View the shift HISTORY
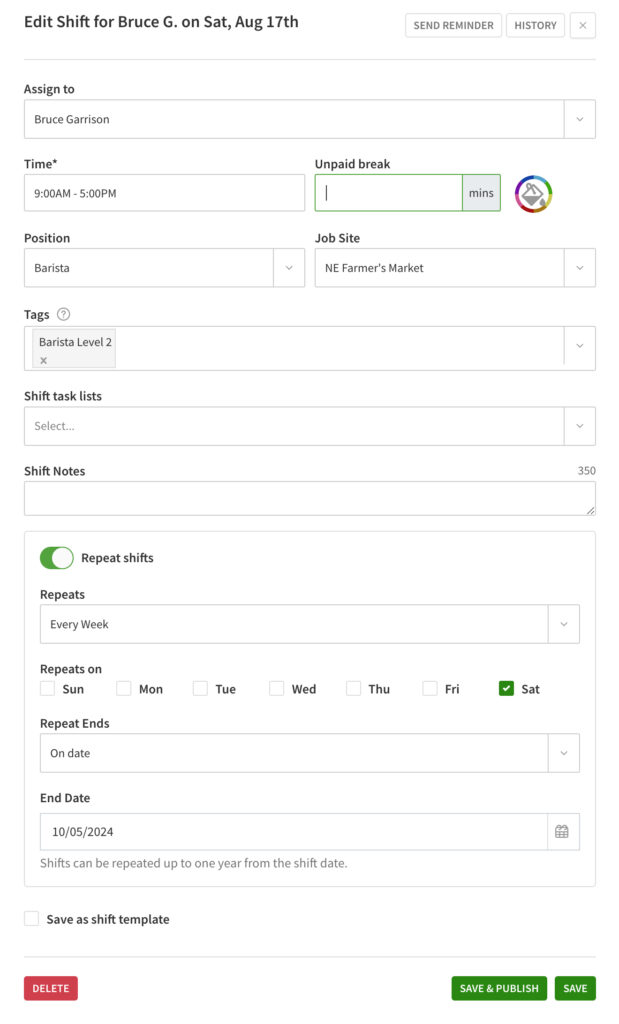Screen dimensions: 619x1024 pyautogui.click(x=534, y=25)
